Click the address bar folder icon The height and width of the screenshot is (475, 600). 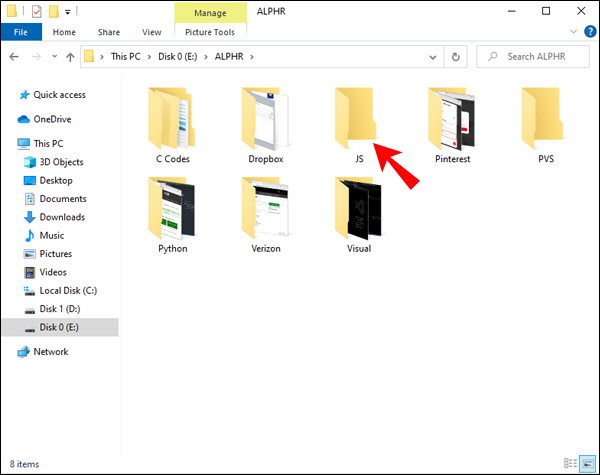89,56
